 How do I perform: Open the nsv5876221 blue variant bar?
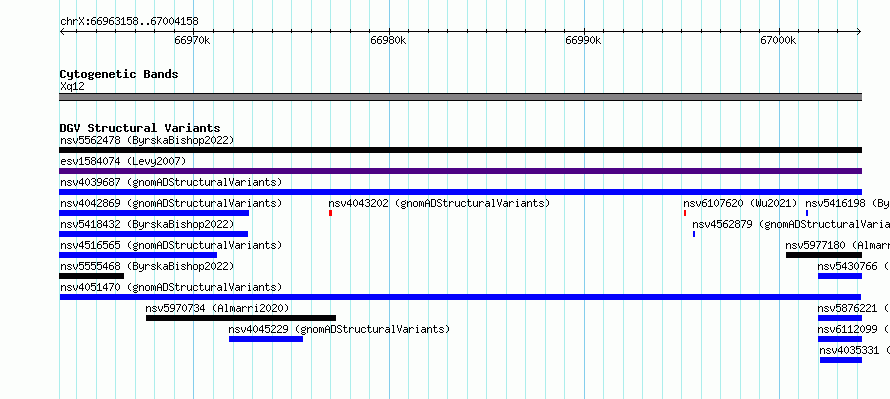pos(840,318)
